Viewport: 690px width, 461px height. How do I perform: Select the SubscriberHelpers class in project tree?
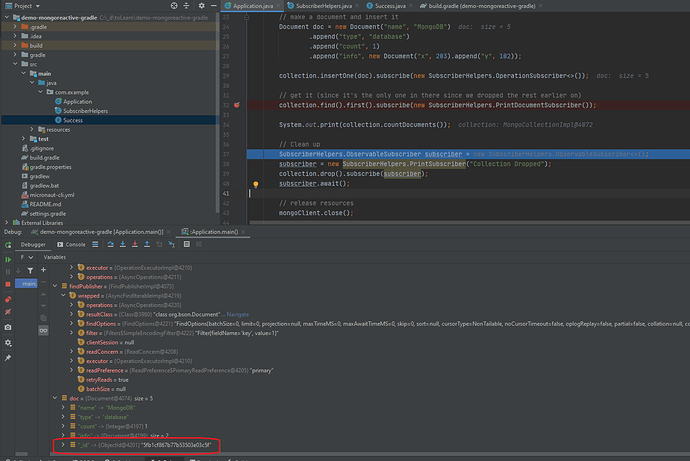click(84, 111)
